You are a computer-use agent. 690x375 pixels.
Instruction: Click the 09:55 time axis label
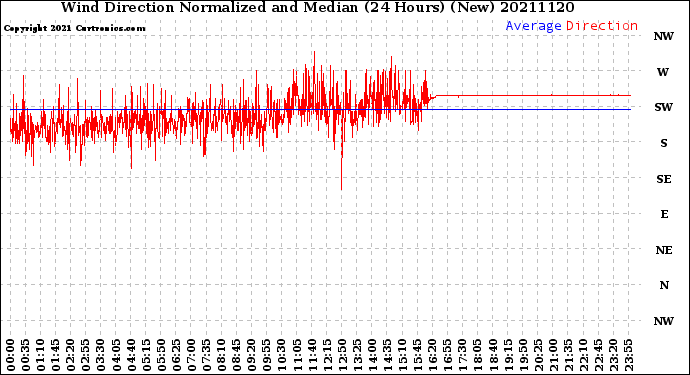coord(267,355)
